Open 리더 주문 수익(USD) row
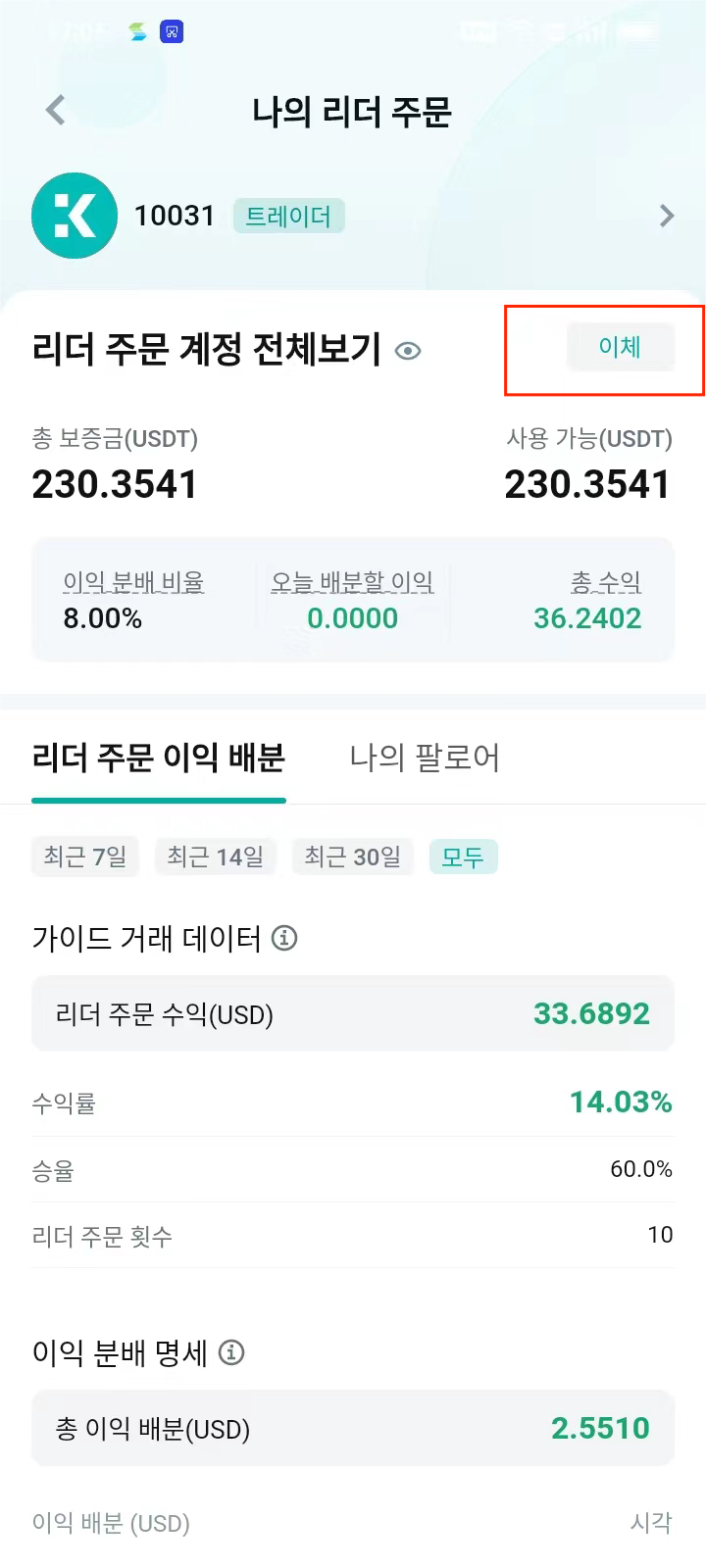Image resolution: width=706 pixels, height=1568 pixels. tap(353, 1013)
